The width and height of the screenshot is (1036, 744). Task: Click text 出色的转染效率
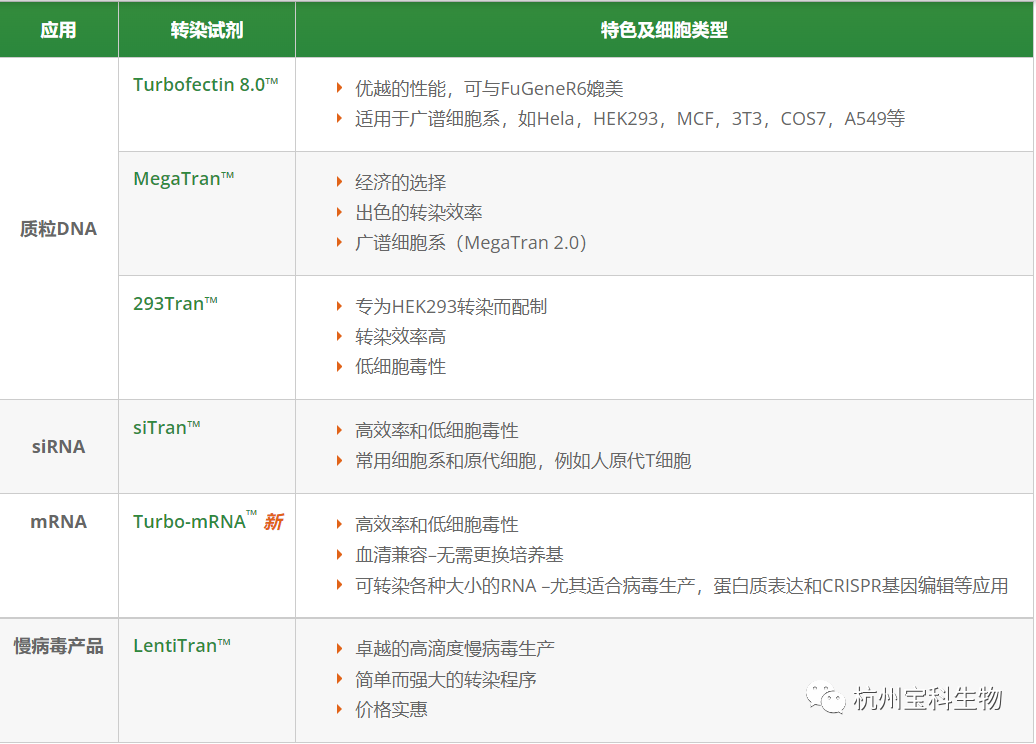(418, 213)
